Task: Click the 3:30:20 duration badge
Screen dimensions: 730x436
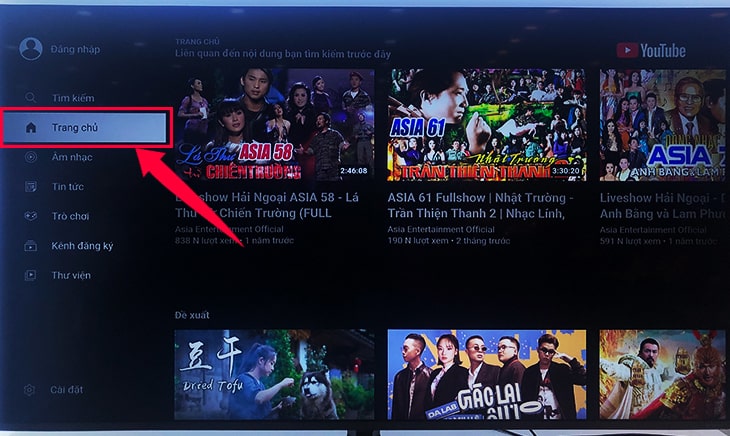Action: point(566,171)
